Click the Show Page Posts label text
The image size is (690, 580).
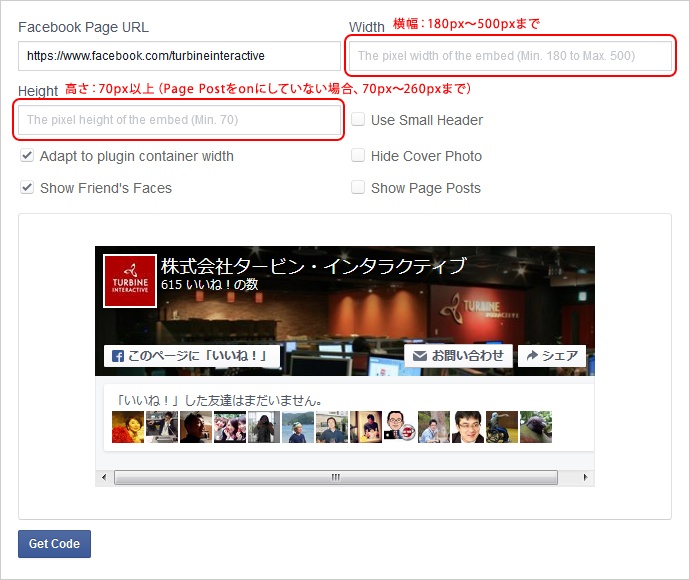tap(426, 188)
